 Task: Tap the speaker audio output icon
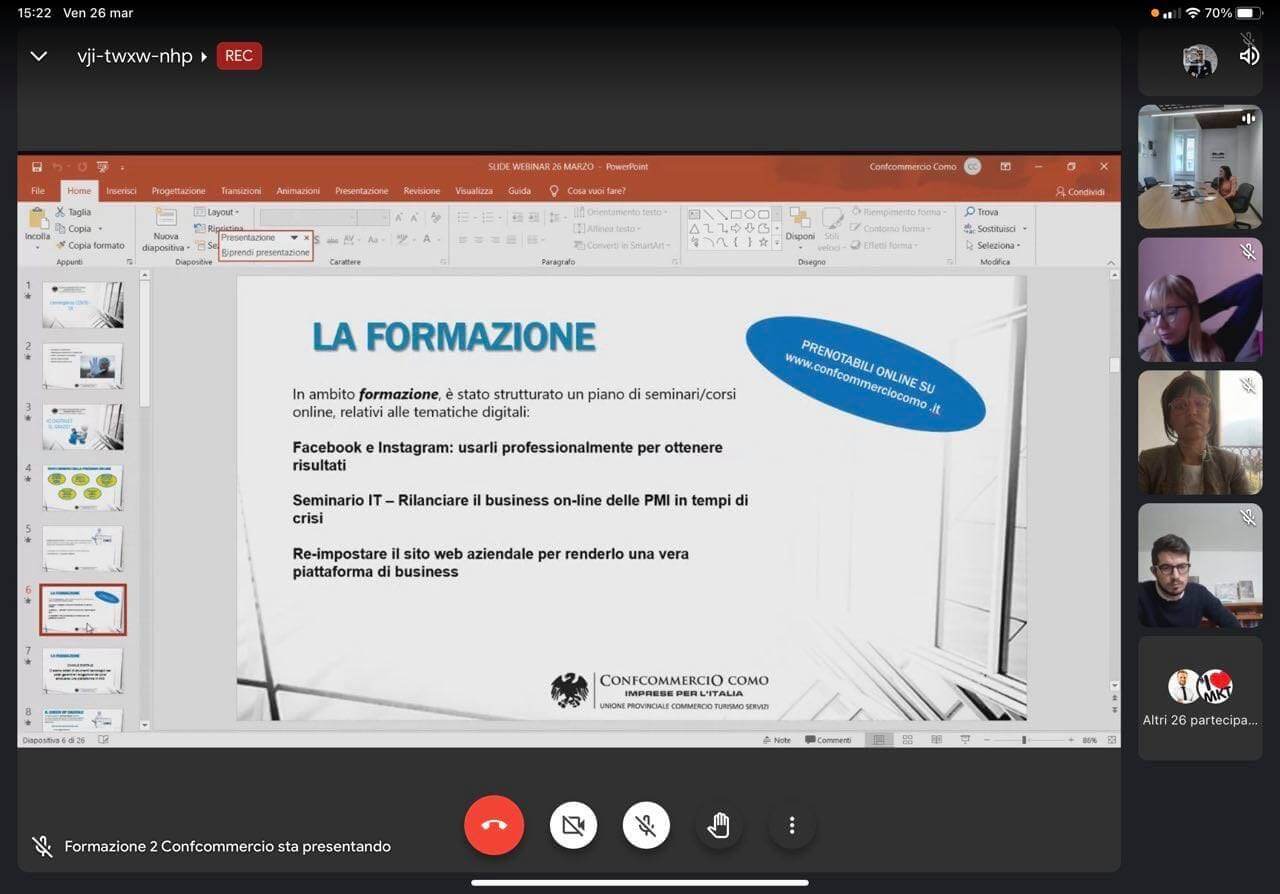coord(1249,56)
